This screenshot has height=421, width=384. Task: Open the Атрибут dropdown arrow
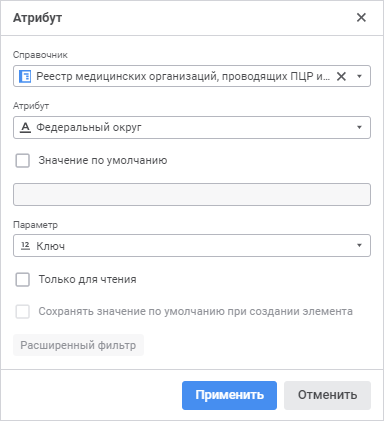pos(359,127)
